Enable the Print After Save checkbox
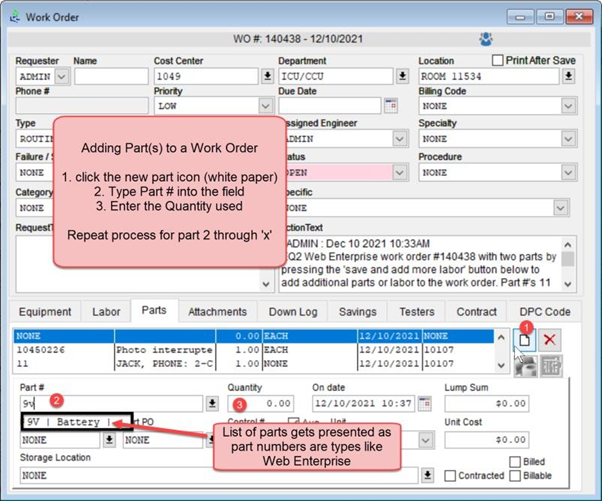 498,61
